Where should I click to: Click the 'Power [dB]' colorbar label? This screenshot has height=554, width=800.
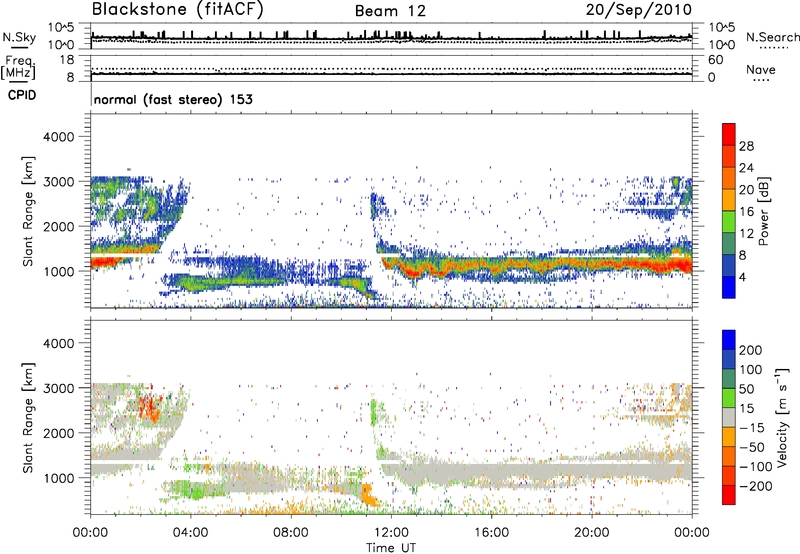[x=763, y=212]
